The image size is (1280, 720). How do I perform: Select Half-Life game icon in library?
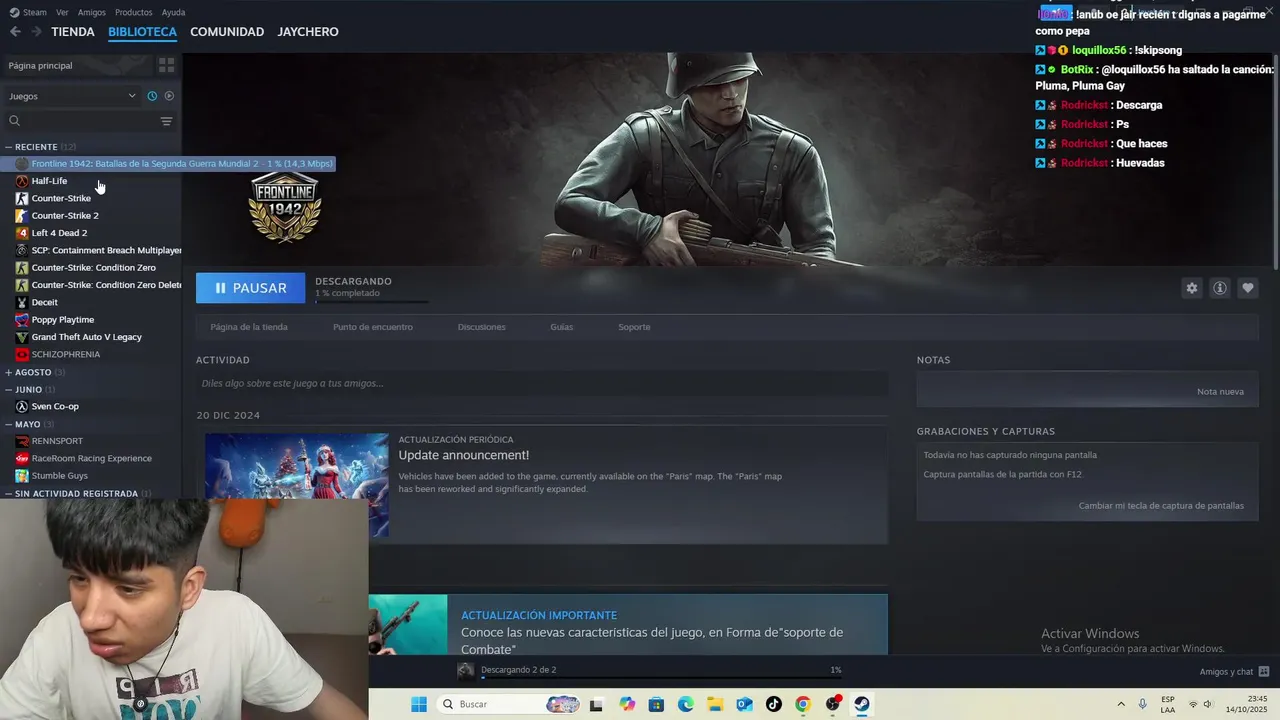[x=22, y=181]
